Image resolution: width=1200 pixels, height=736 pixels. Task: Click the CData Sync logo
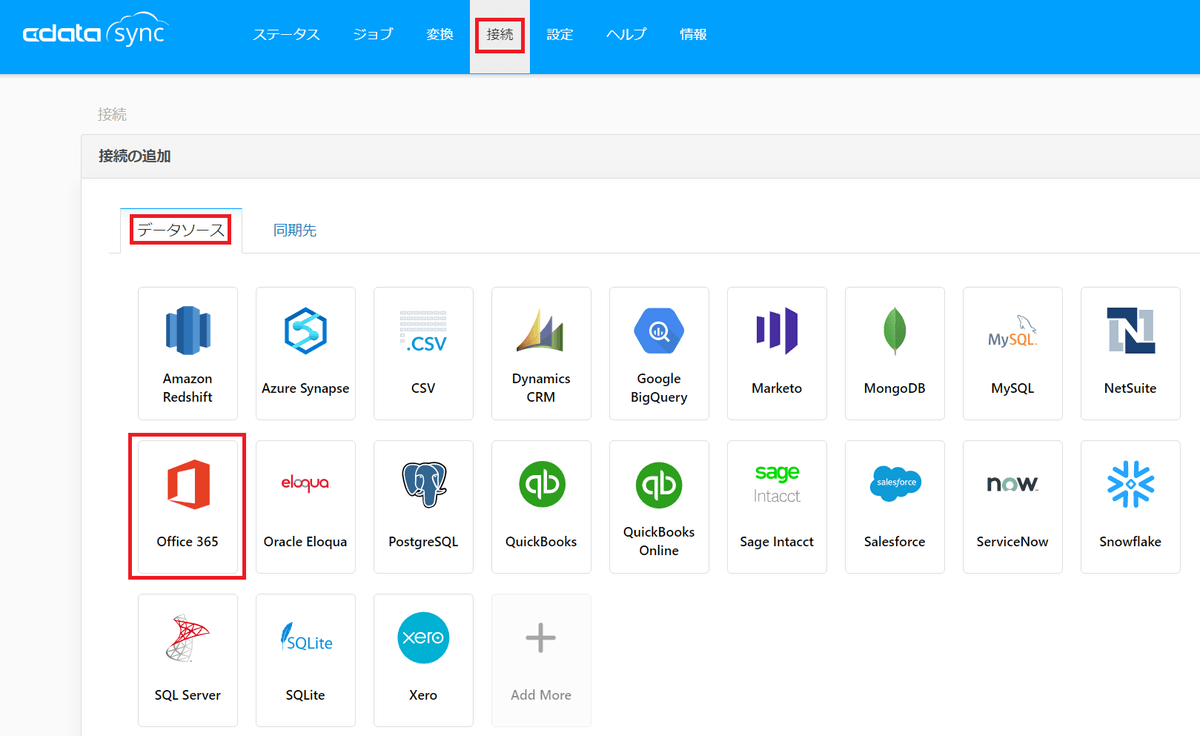click(x=94, y=33)
